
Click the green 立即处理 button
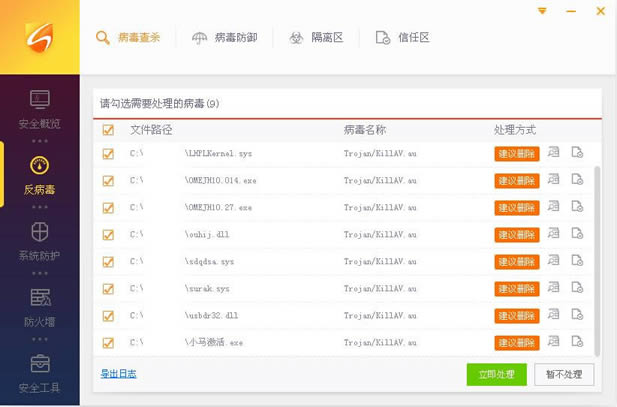496,374
